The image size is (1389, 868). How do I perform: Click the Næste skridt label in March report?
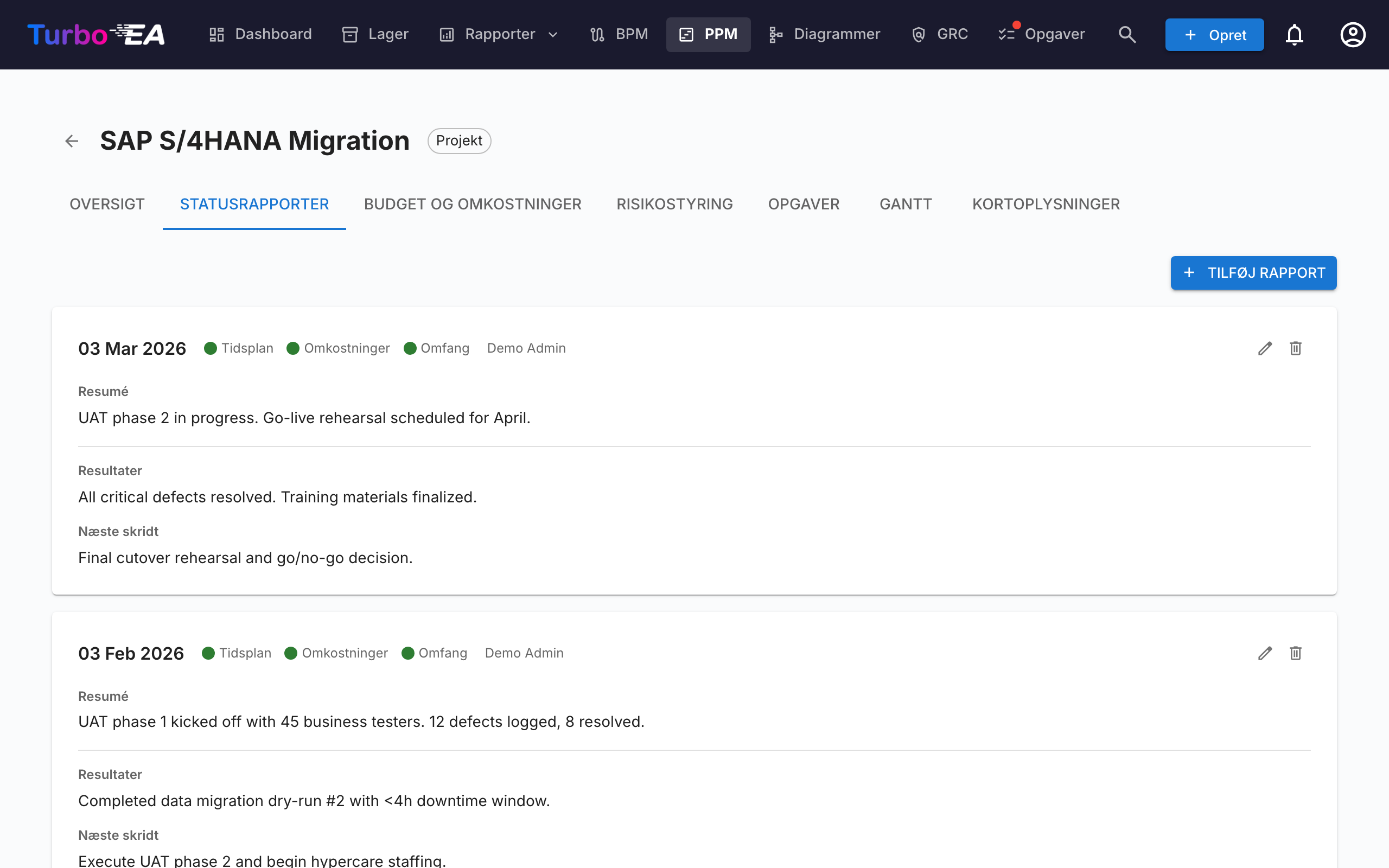tap(118, 532)
